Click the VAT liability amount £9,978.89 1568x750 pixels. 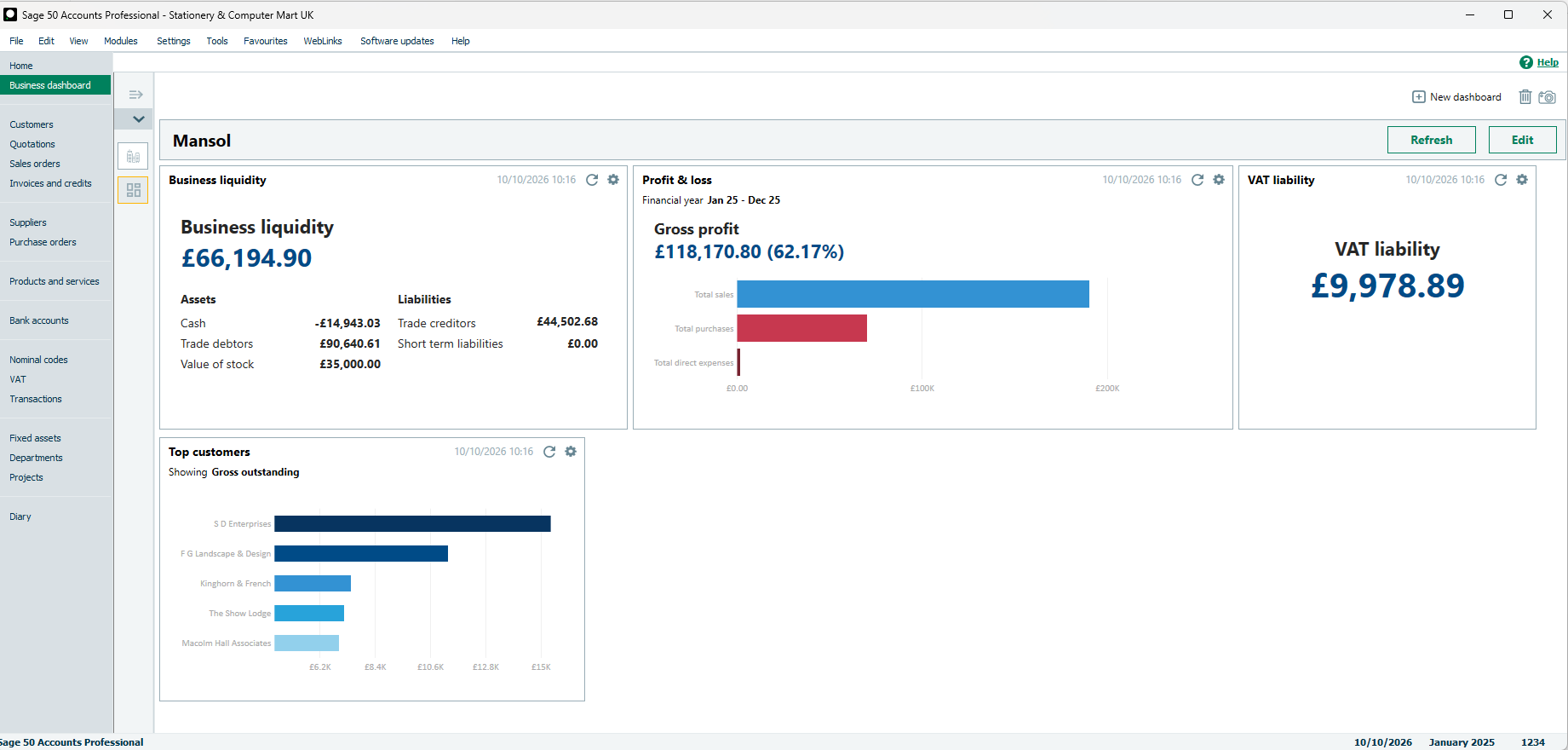[x=1387, y=286]
